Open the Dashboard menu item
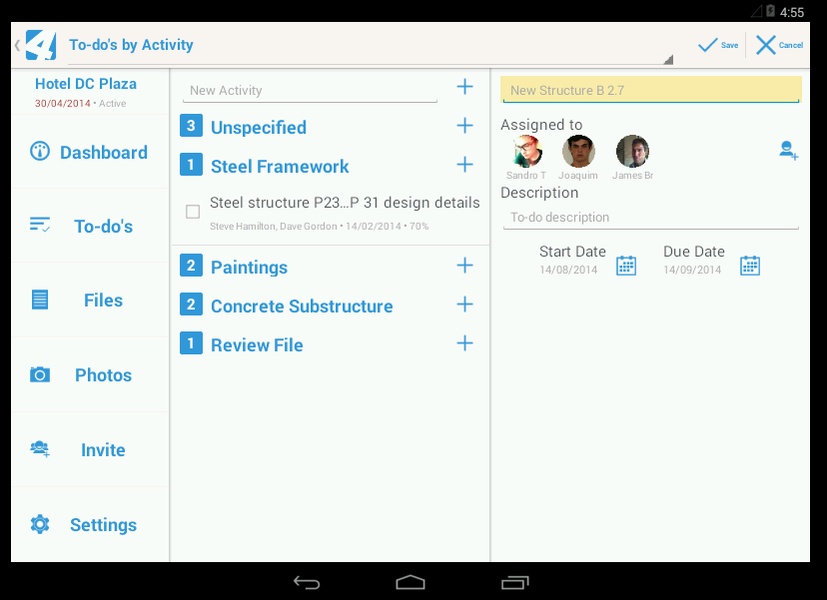Image resolution: width=827 pixels, height=600 pixels. coord(90,152)
